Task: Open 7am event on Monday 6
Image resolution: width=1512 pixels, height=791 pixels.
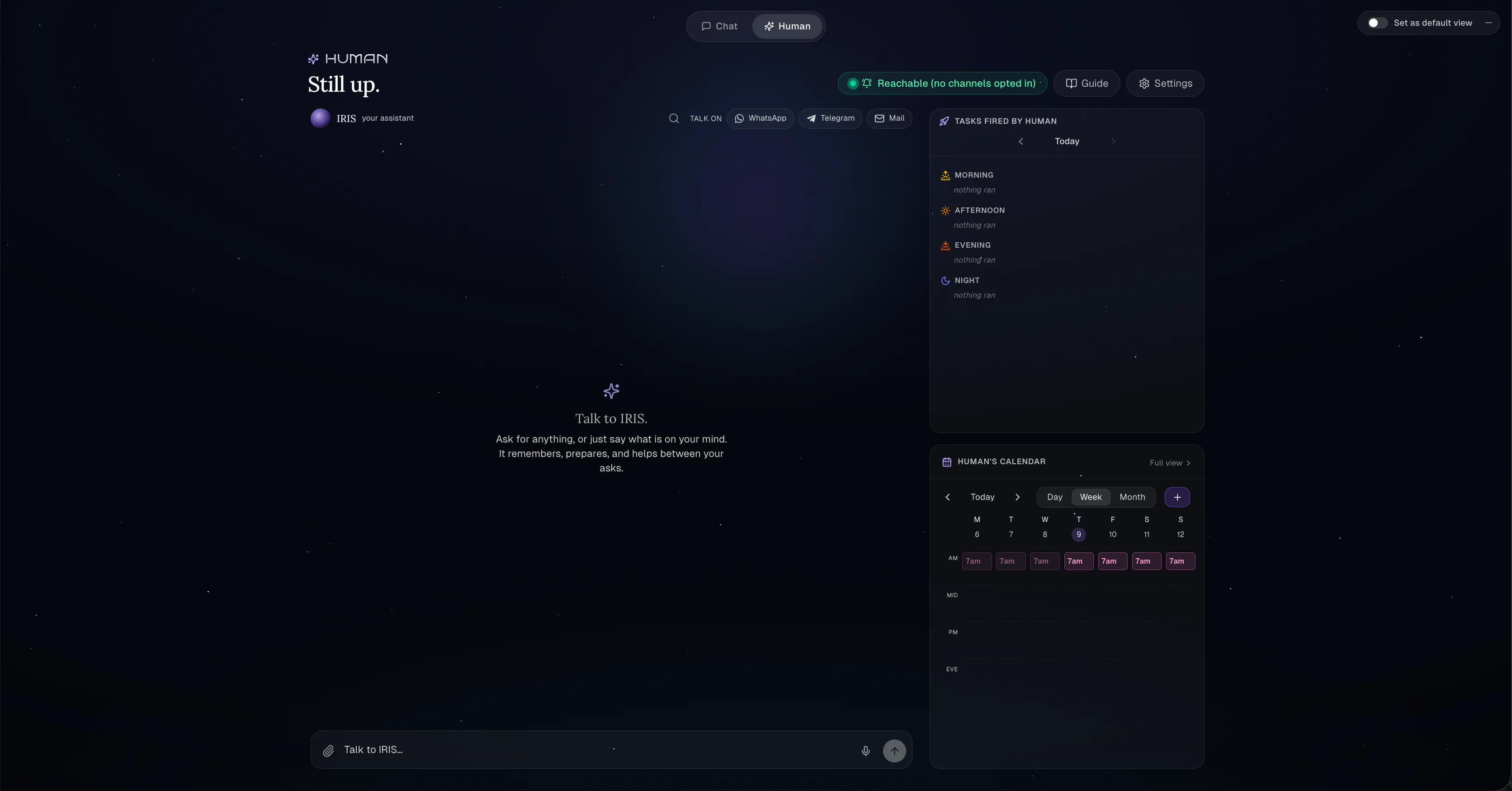Action: click(x=977, y=561)
